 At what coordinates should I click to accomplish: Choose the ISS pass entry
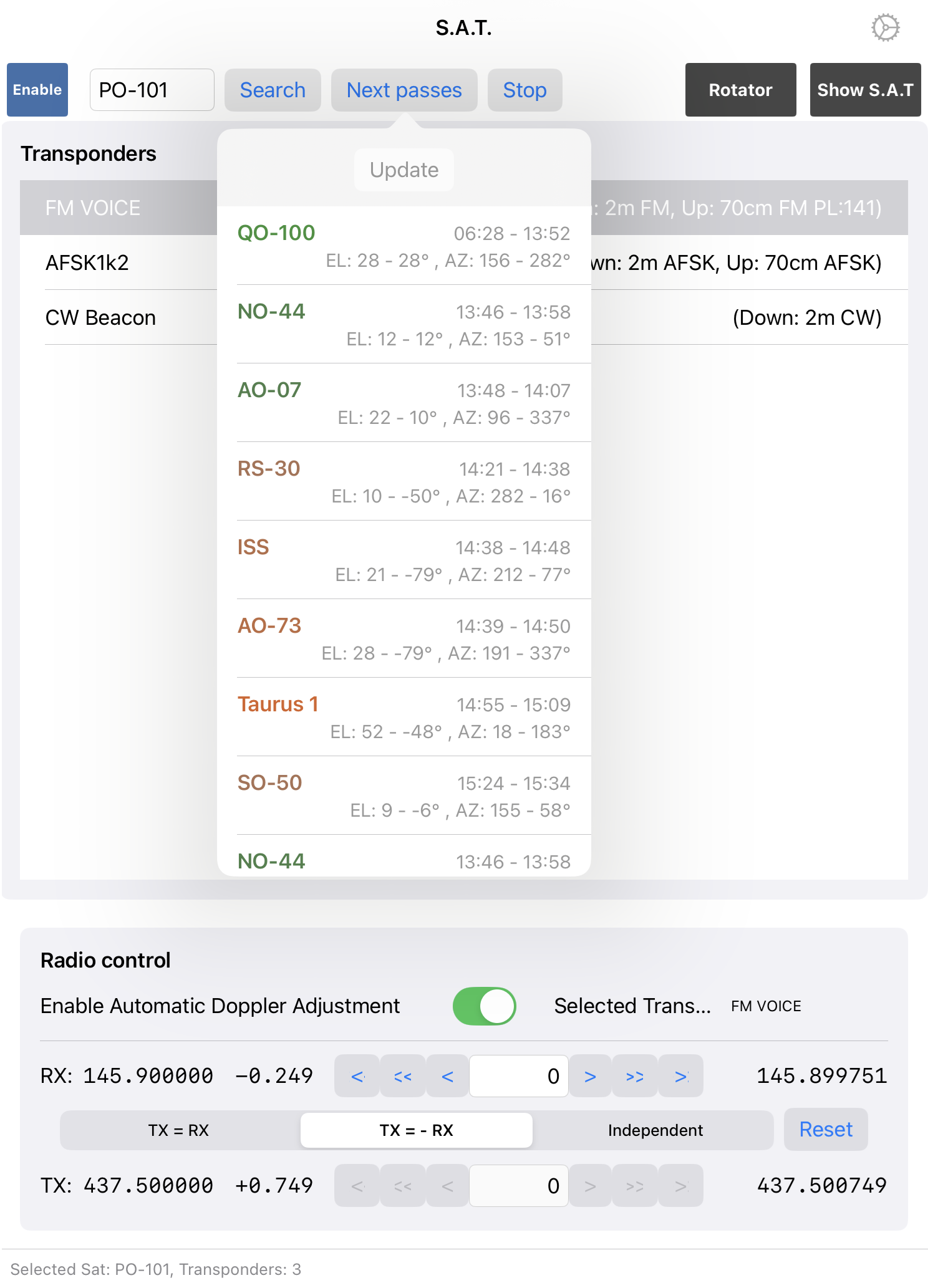(404, 560)
